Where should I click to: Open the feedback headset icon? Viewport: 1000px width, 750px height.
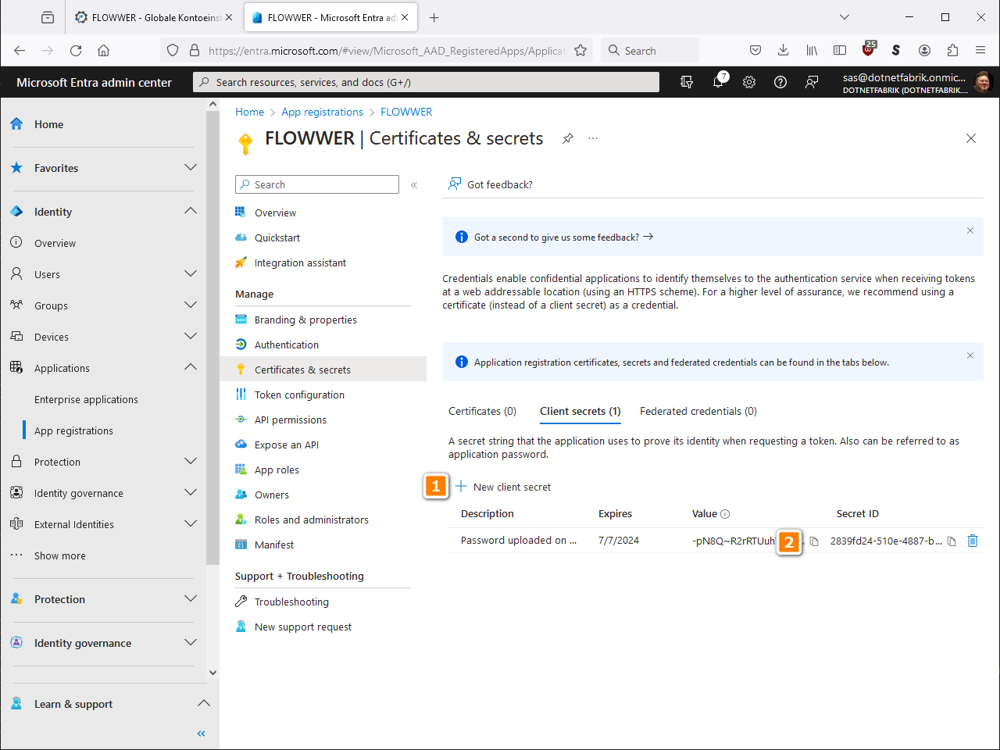(811, 82)
